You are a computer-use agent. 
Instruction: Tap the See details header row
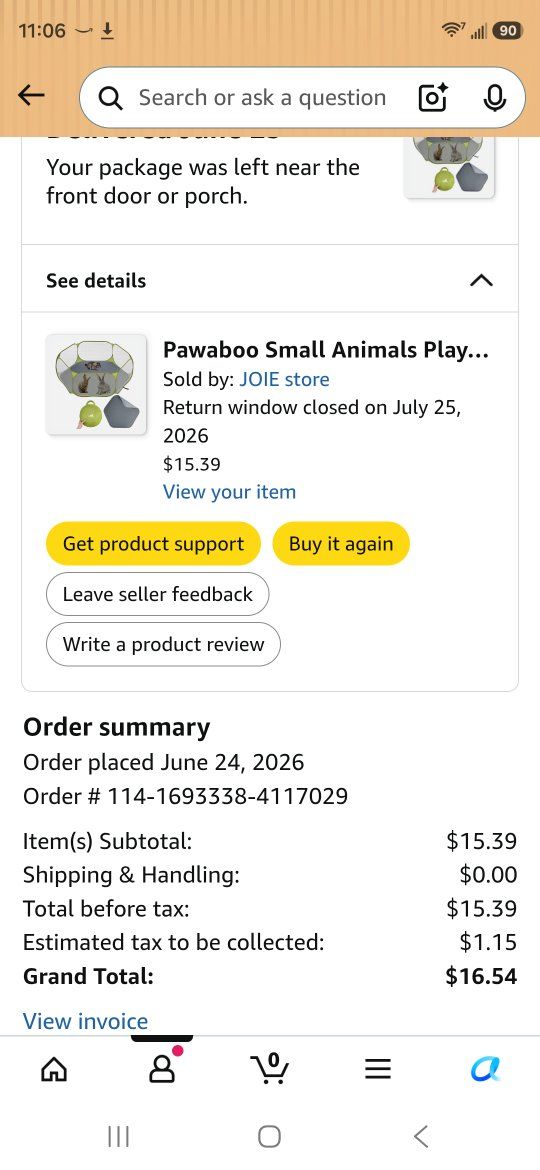270,279
